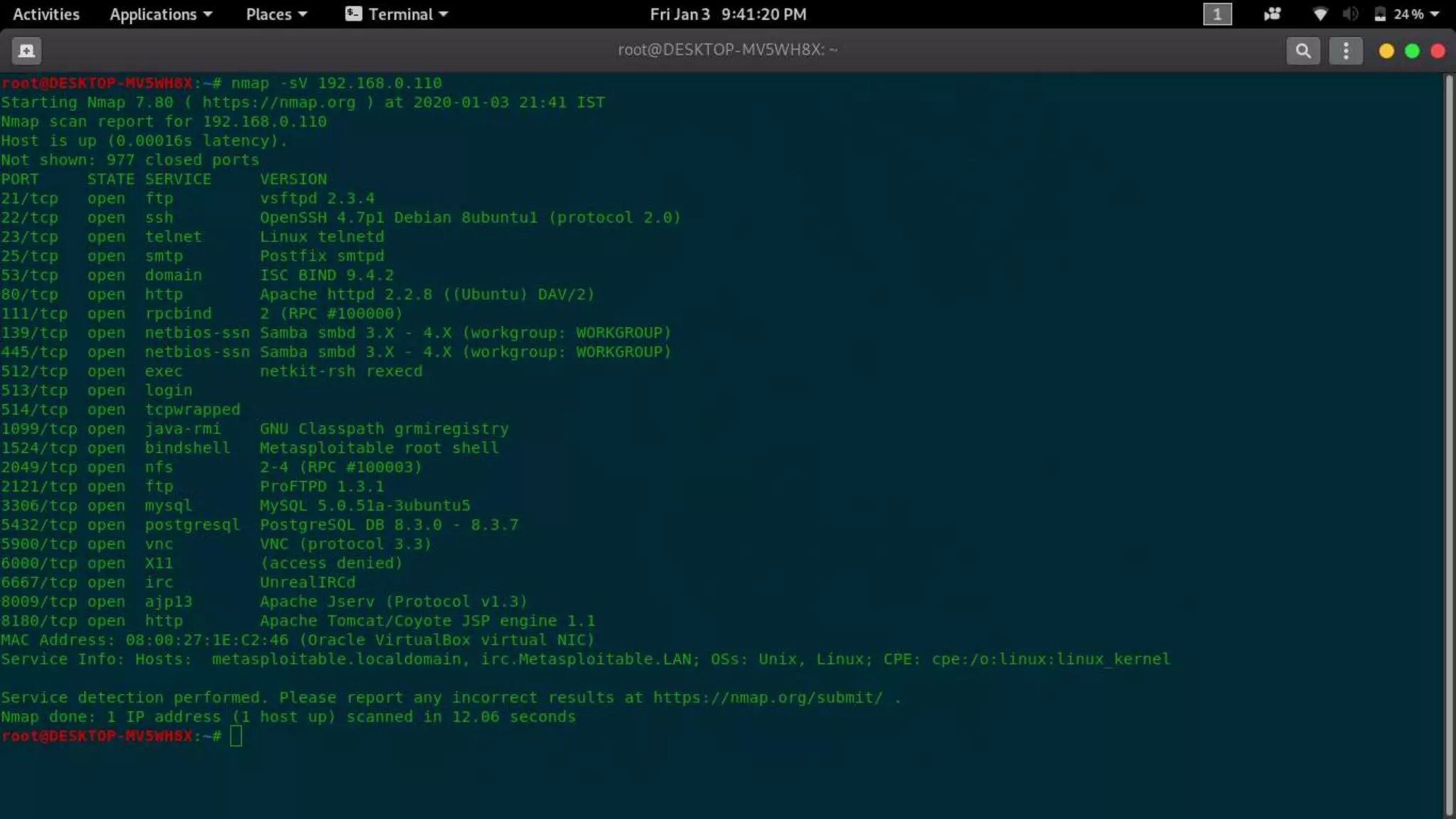1456x819 pixels.
Task: Click the yellow minimize window button
Action: 1386,50
